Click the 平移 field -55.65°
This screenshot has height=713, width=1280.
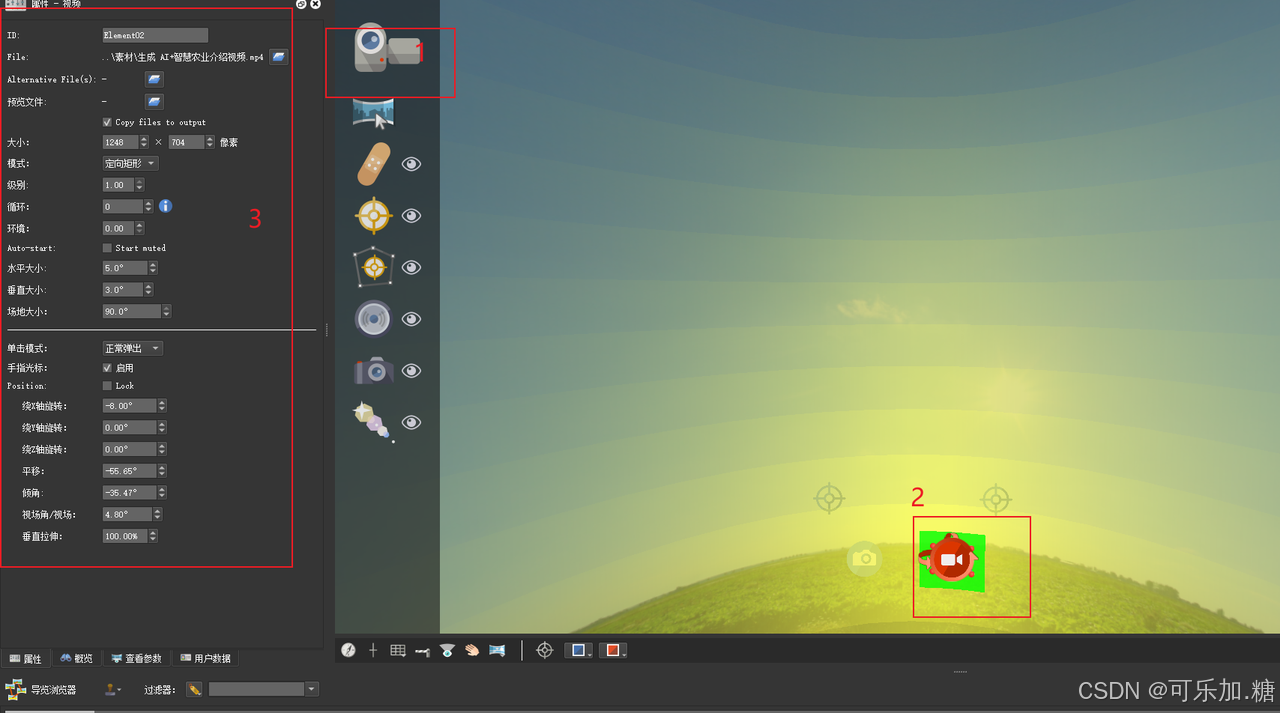(129, 470)
